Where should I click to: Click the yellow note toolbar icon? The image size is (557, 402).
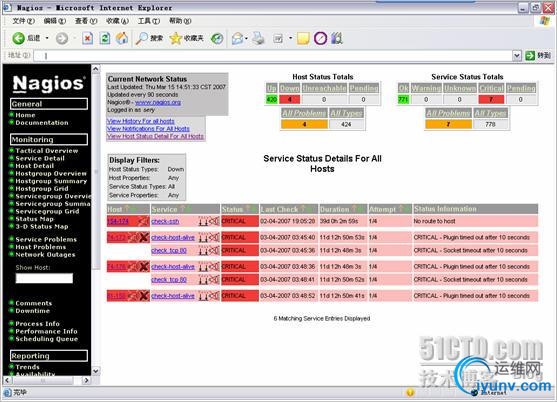pyautogui.click(x=303, y=38)
